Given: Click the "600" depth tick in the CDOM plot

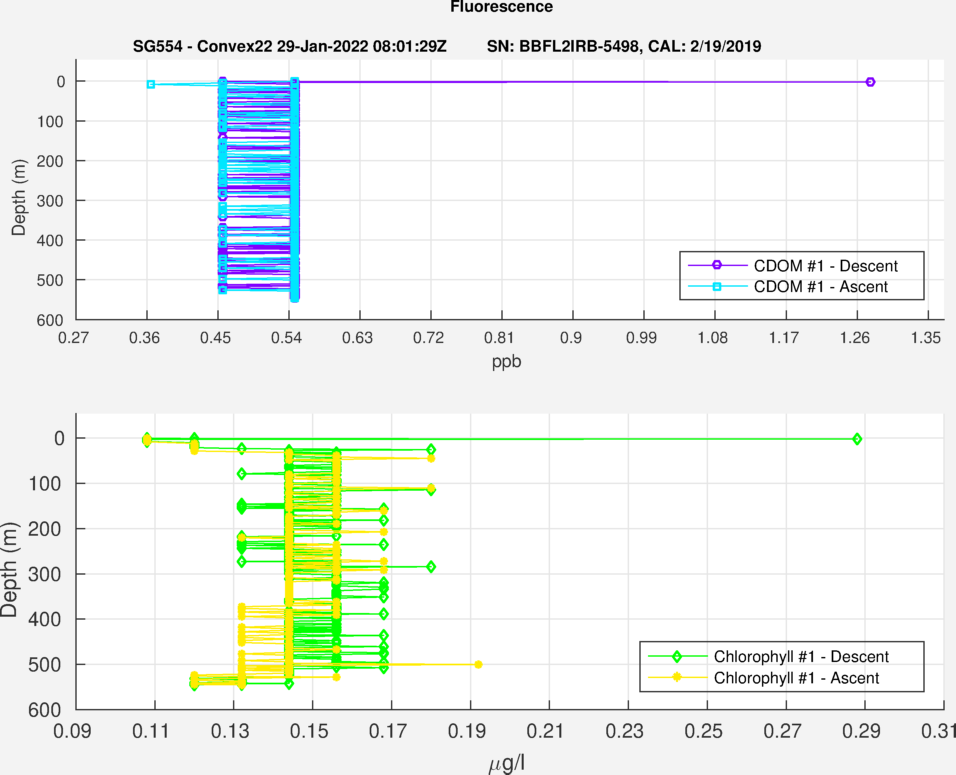Looking at the screenshot, I should pos(50,321).
